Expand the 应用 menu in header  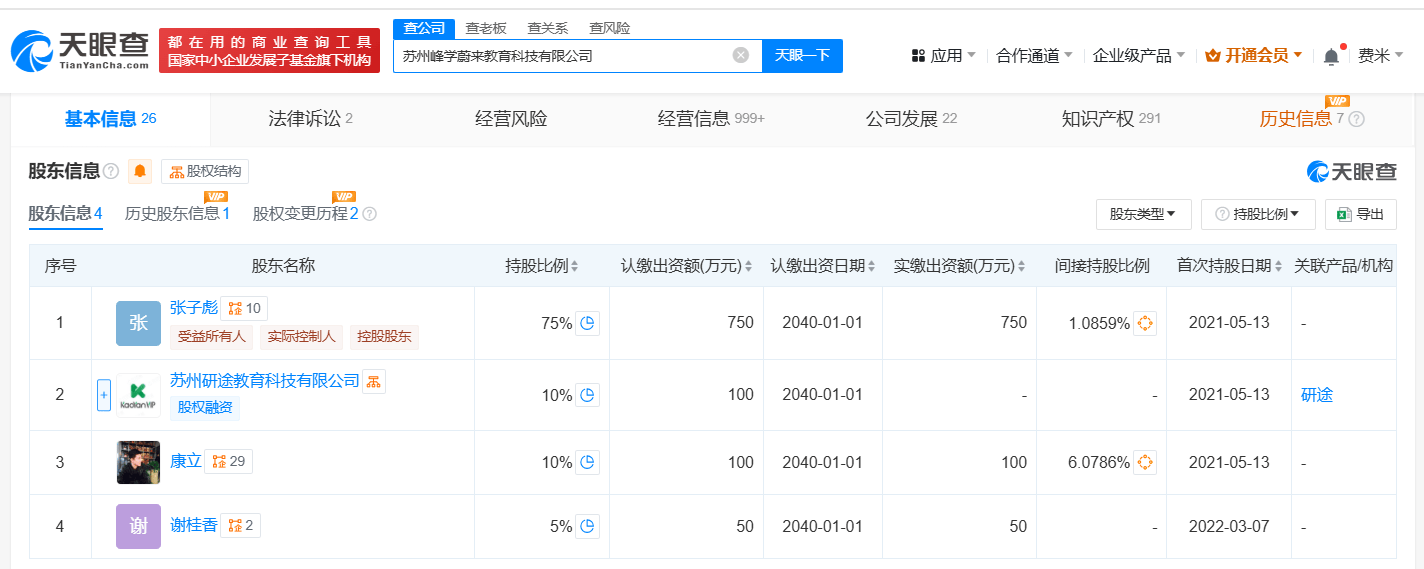pos(943,56)
